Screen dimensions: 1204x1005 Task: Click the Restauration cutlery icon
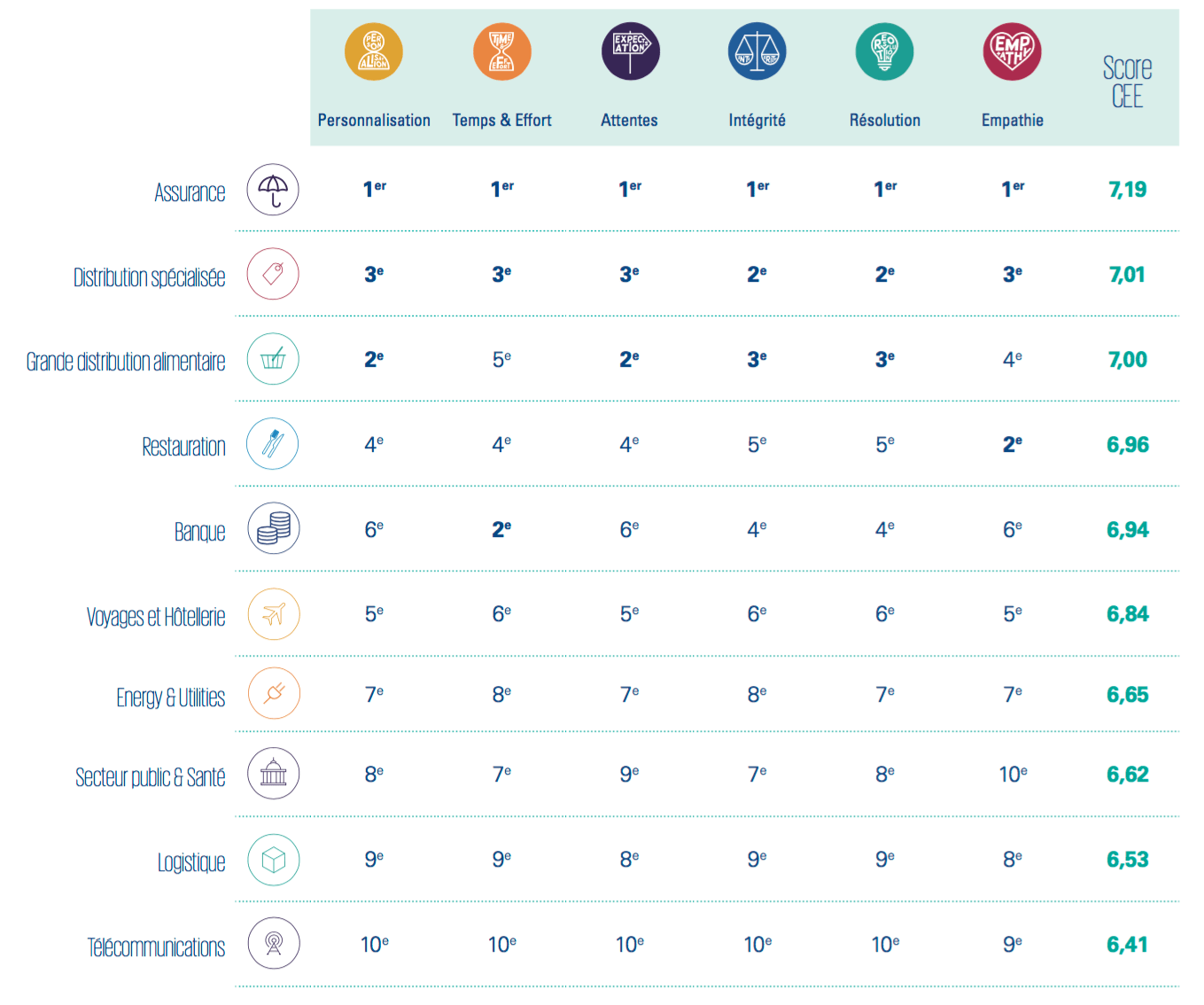click(x=273, y=444)
